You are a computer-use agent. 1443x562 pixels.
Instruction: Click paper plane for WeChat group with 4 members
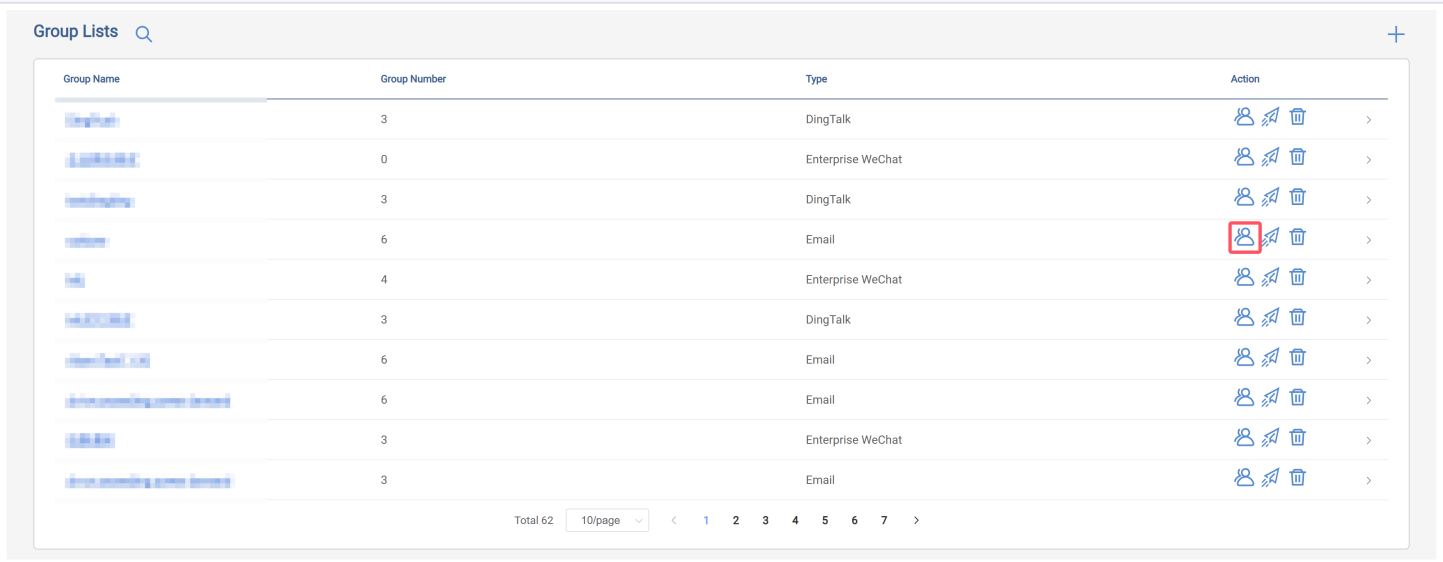point(1270,277)
